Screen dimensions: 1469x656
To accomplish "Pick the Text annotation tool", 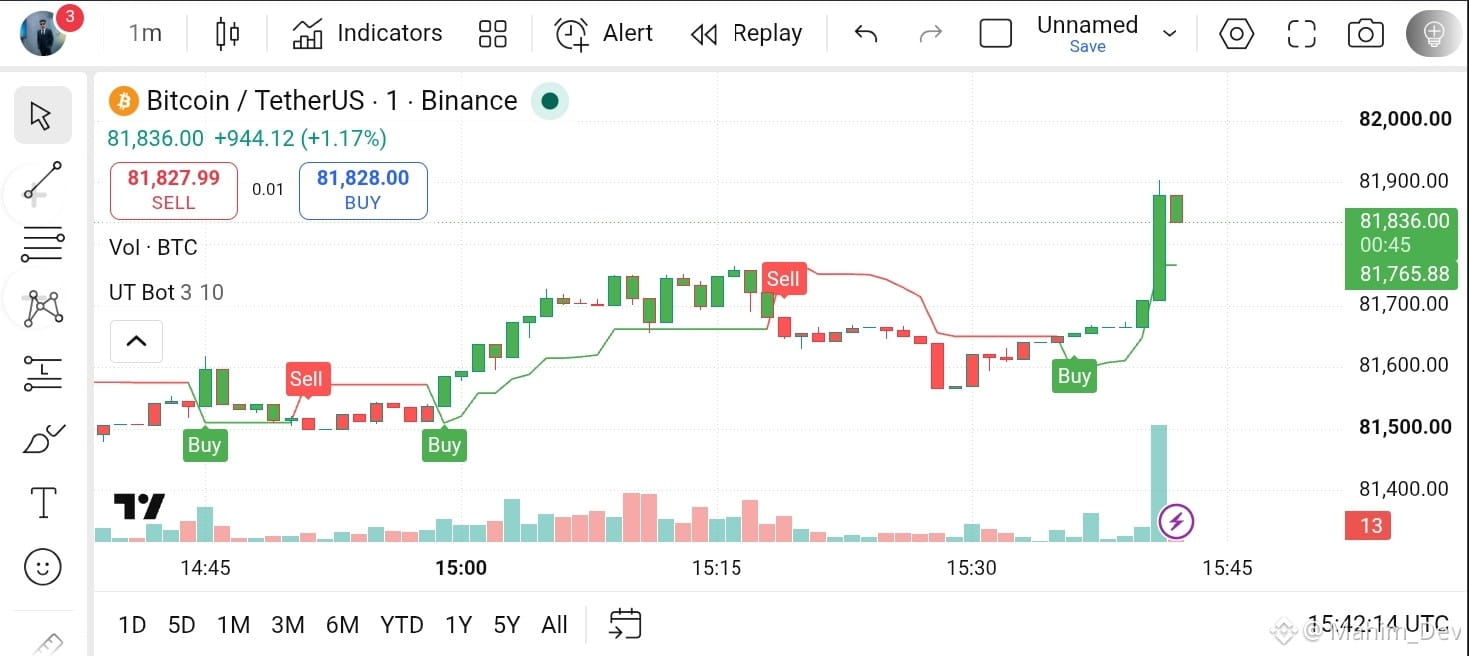I will coord(43,502).
